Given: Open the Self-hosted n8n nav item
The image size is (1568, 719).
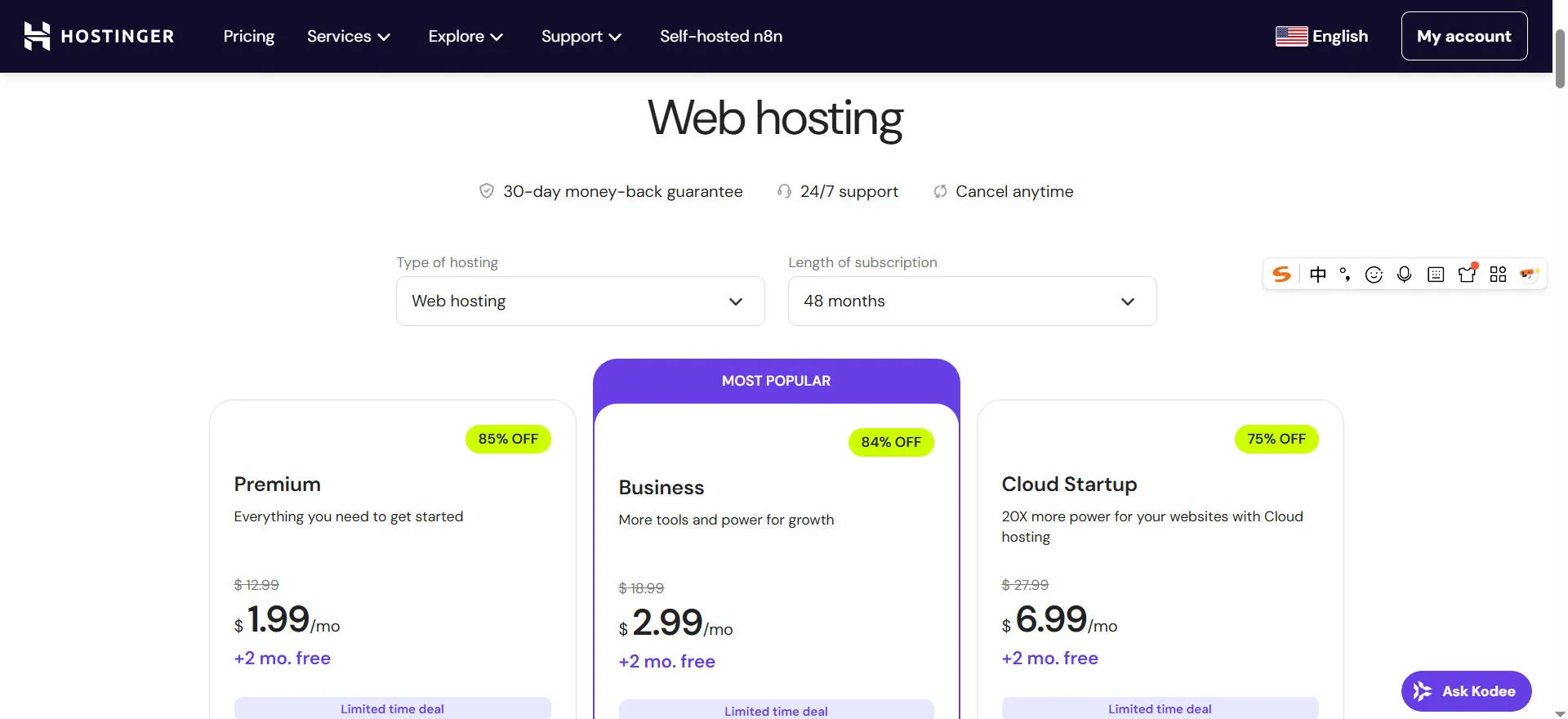Looking at the screenshot, I should 721,36.
